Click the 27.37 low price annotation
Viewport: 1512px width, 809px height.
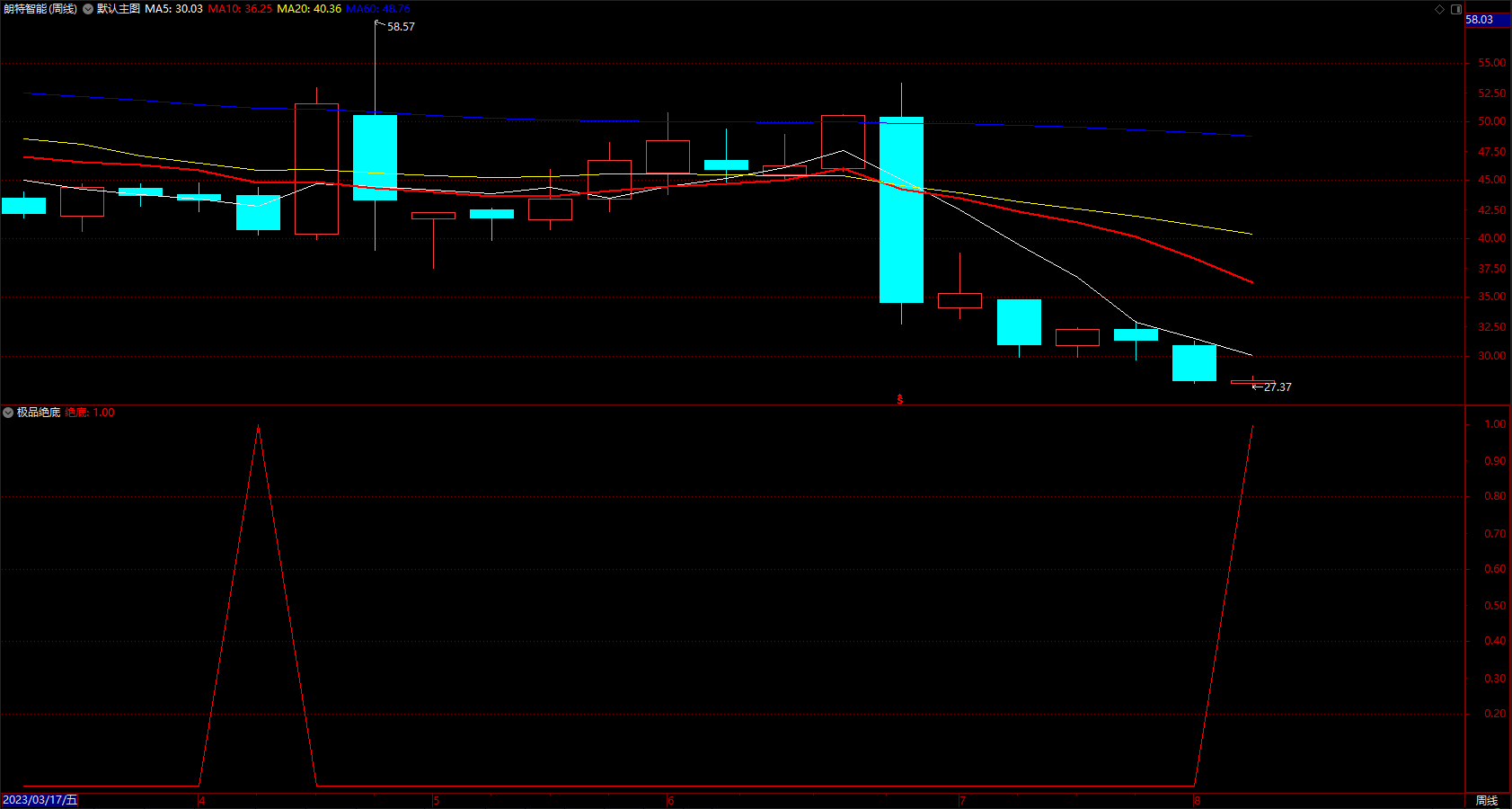1278,387
